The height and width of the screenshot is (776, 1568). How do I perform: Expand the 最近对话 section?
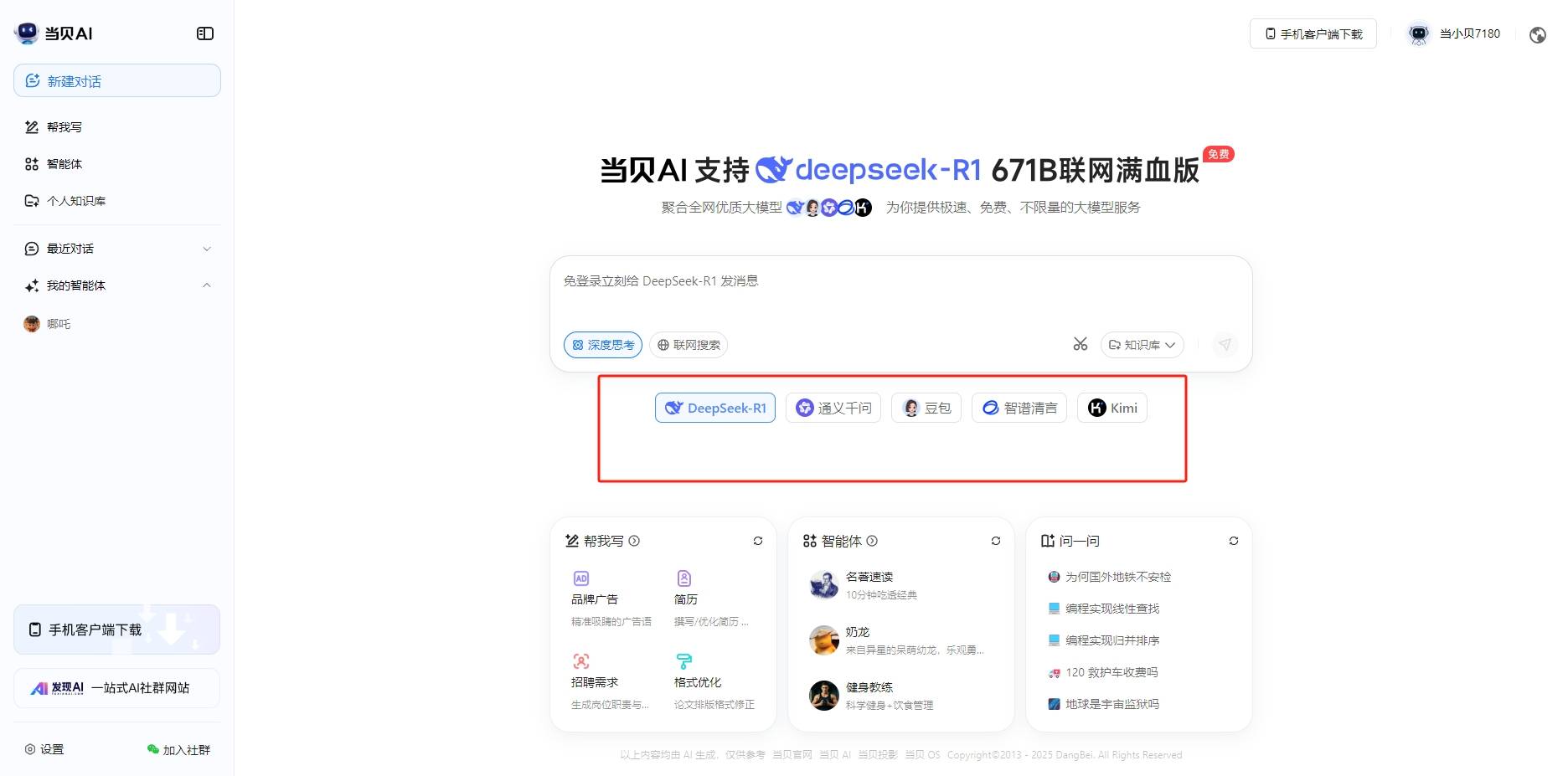click(x=207, y=249)
